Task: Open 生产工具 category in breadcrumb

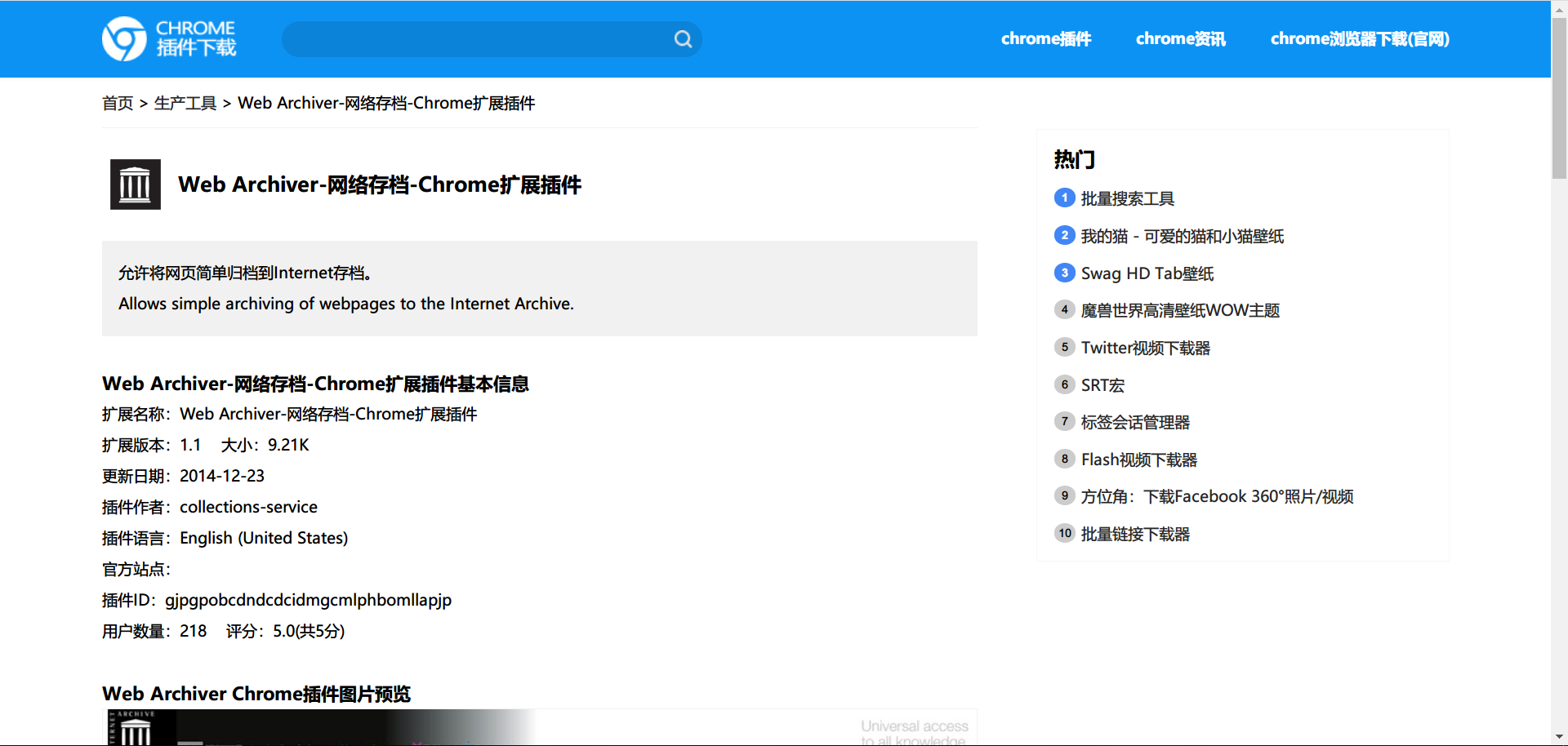Action: click(185, 104)
